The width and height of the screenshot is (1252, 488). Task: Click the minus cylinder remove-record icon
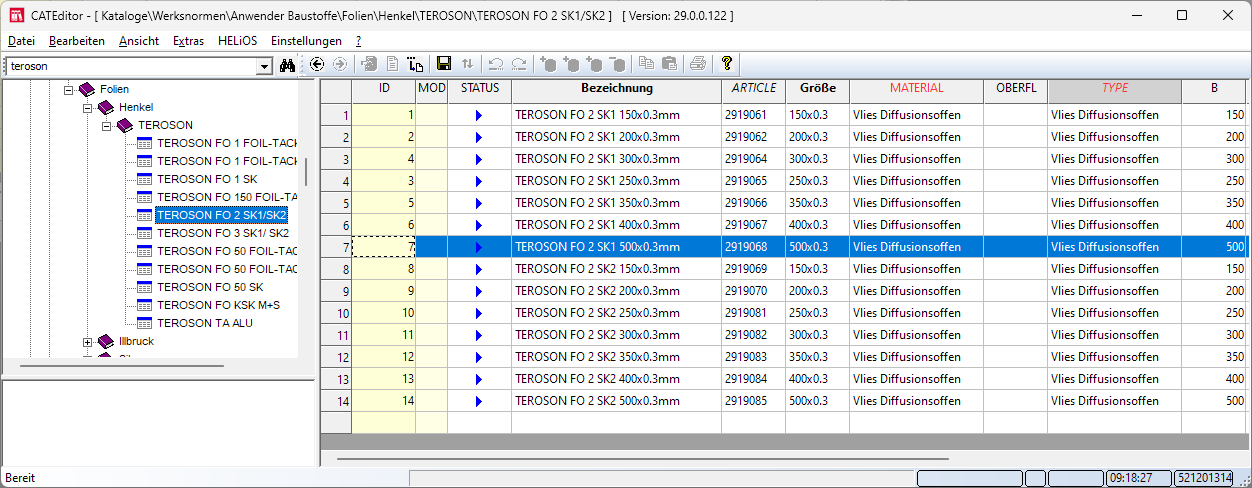[618, 64]
